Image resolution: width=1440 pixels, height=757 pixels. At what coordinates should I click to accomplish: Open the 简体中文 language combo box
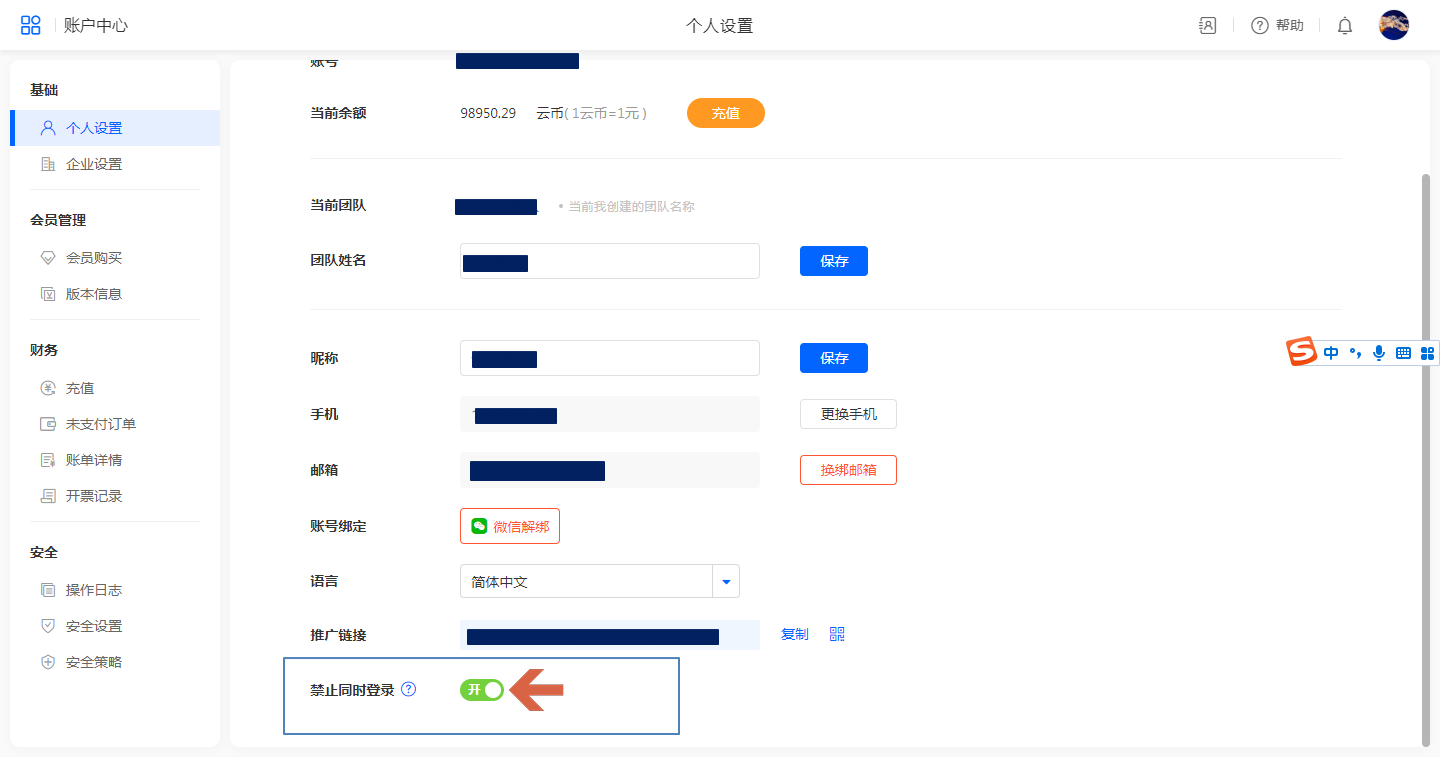click(585, 581)
